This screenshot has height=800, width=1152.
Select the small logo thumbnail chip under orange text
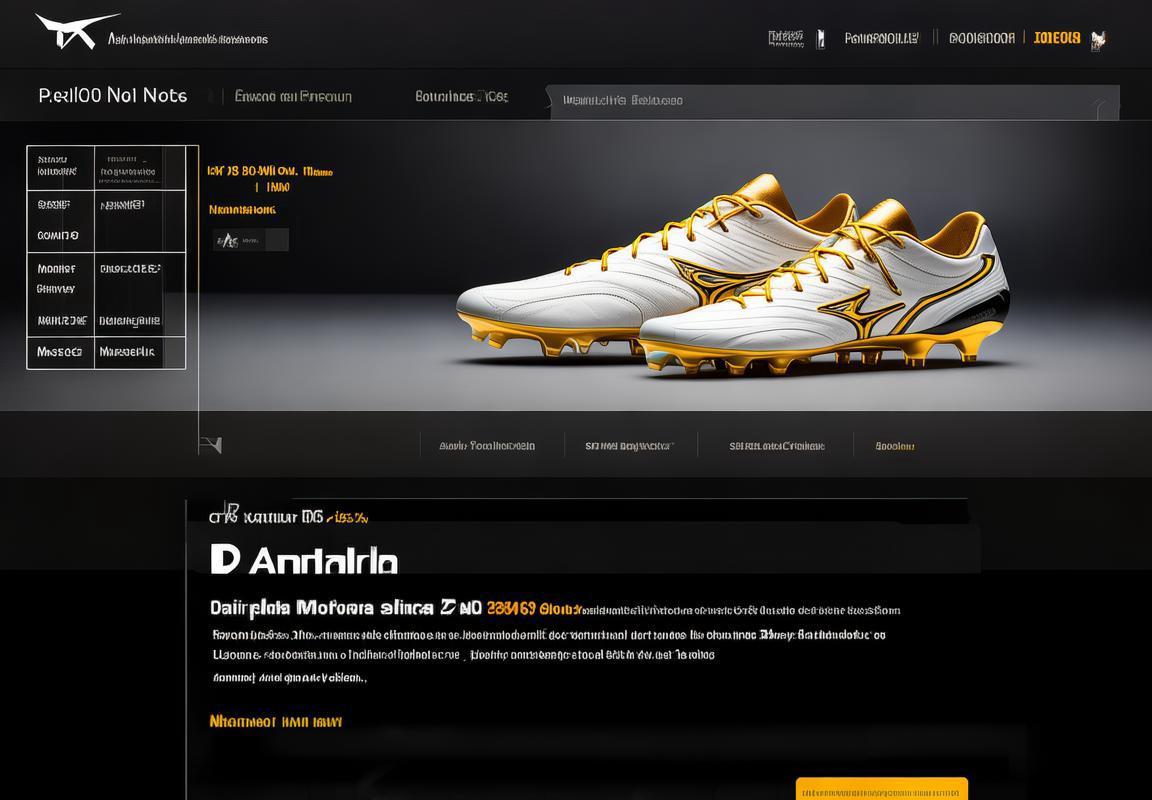click(x=251, y=239)
